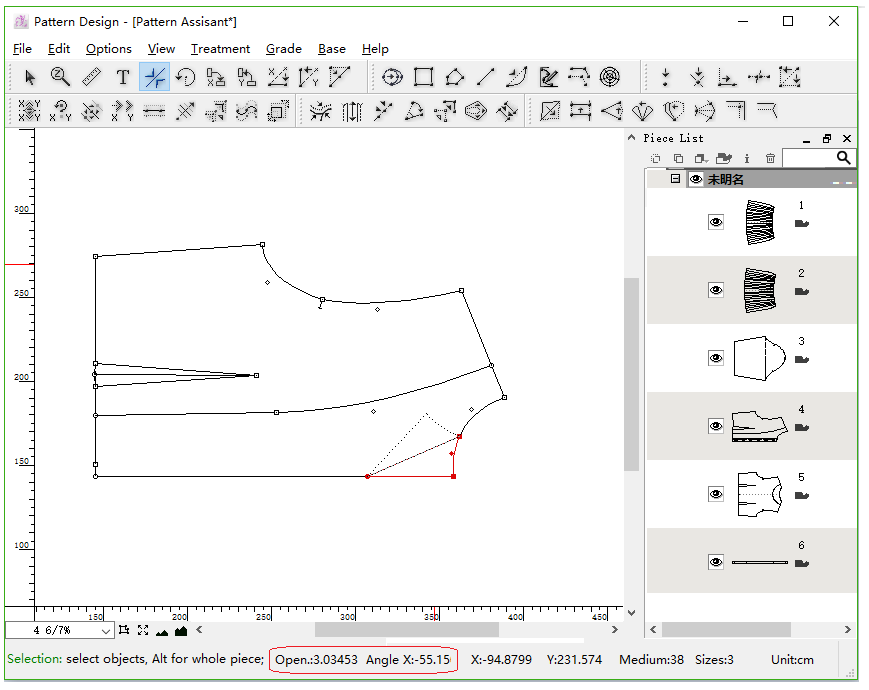Screen dimensions: 869x690
Task: Open the Treatment menu
Action: click(220, 48)
